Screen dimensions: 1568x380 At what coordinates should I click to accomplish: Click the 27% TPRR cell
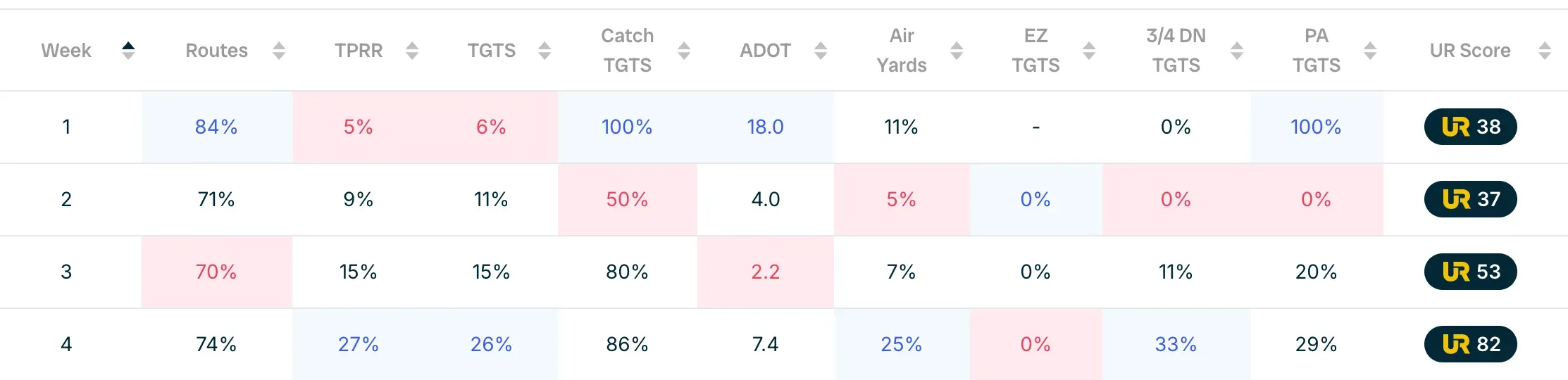358,344
